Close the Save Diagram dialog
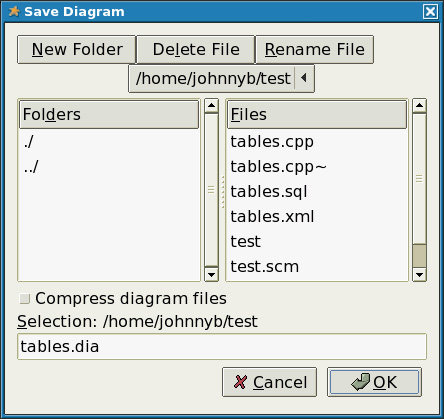Image resolution: width=444 pixels, height=419 pixels. click(430, 12)
